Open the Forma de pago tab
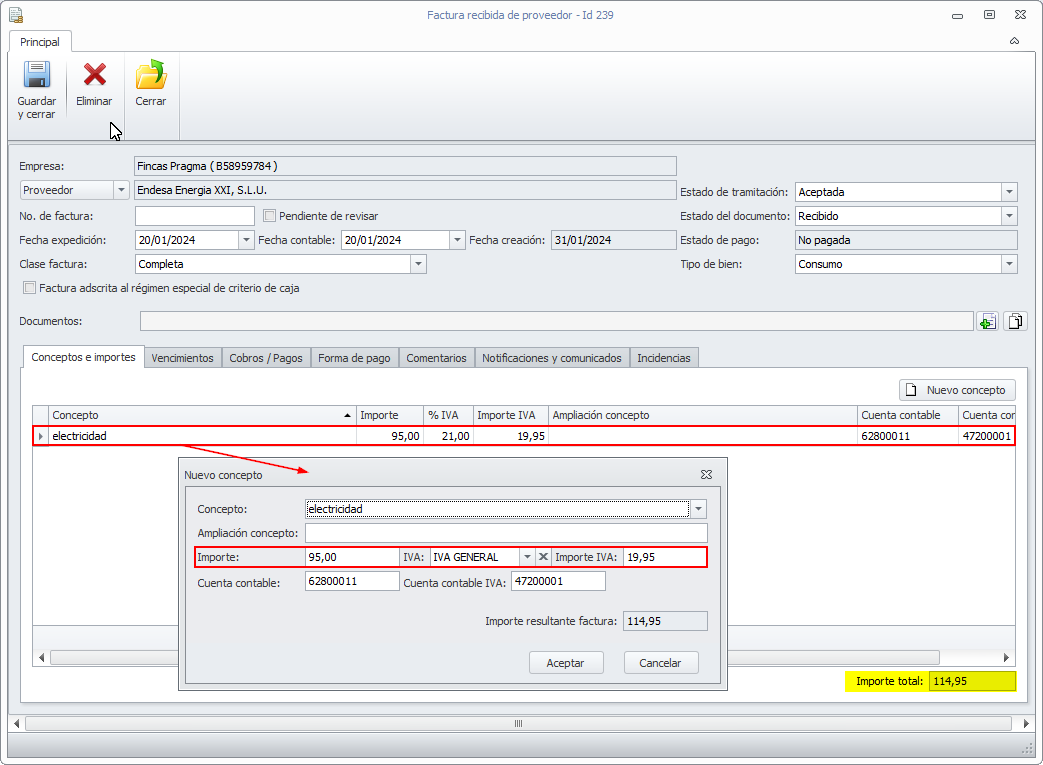 [354, 358]
